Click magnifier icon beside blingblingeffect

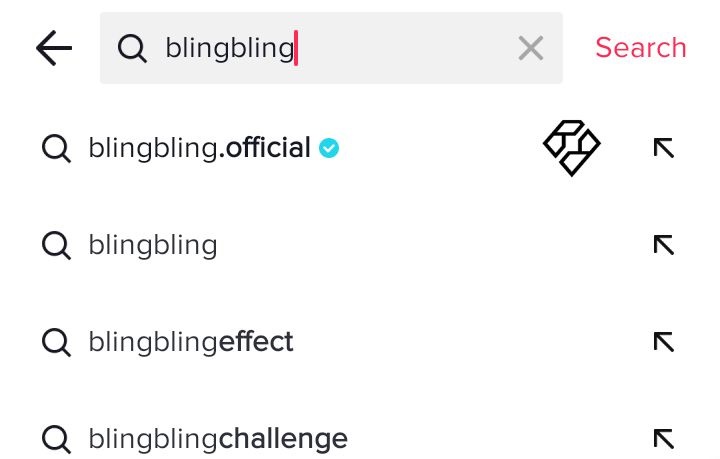[x=56, y=342]
